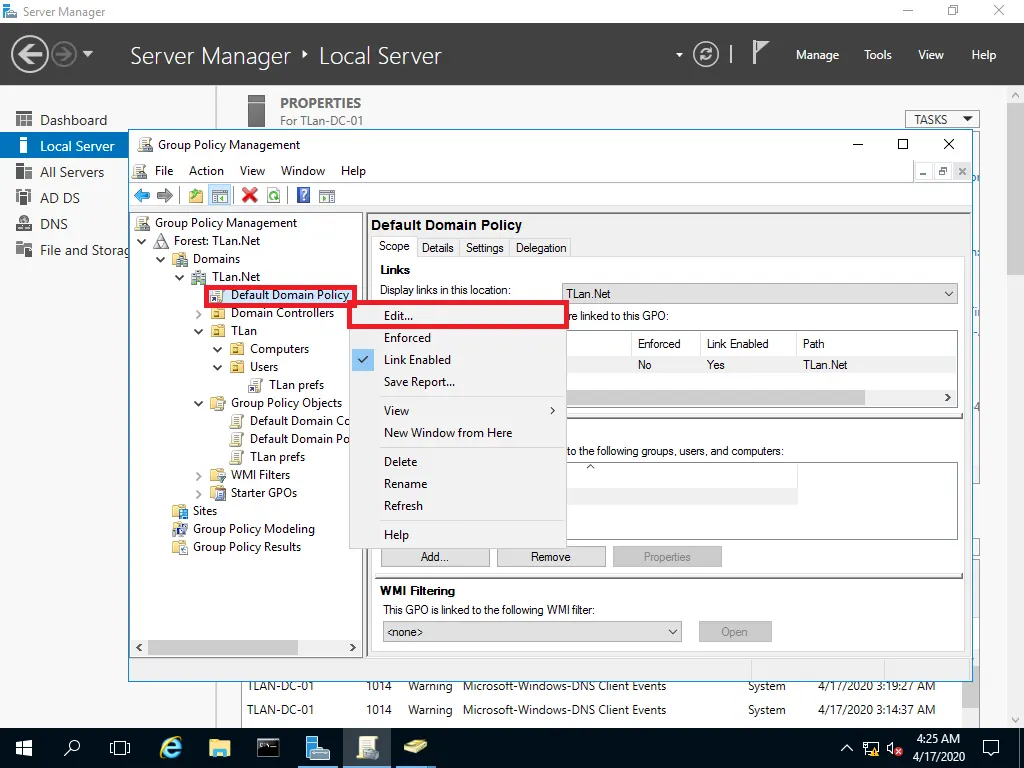Launch Internet Explorer from the taskbar
This screenshot has width=1024, height=768.
[170, 748]
